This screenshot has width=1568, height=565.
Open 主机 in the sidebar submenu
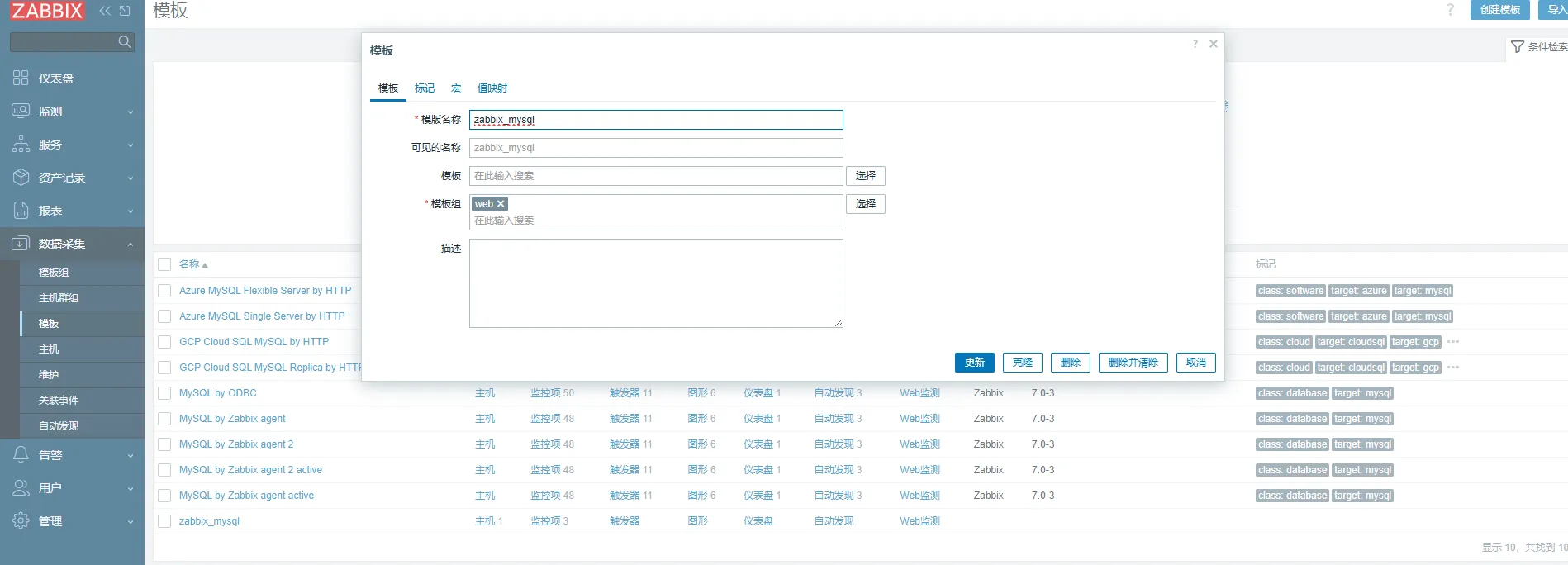[49, 349]
